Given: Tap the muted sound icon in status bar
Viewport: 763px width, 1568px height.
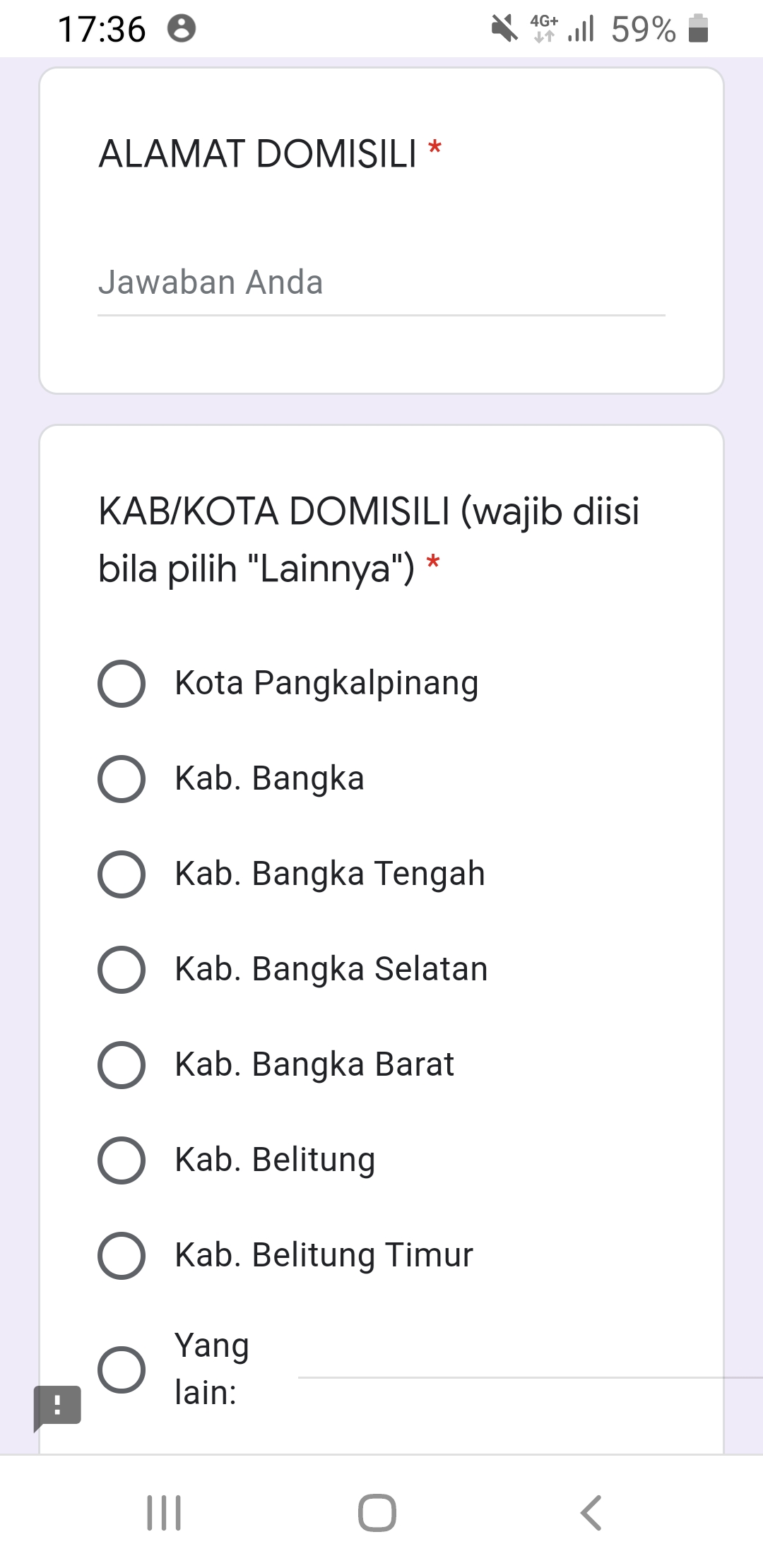Looking at the screenshot, I should coord(504,29).
